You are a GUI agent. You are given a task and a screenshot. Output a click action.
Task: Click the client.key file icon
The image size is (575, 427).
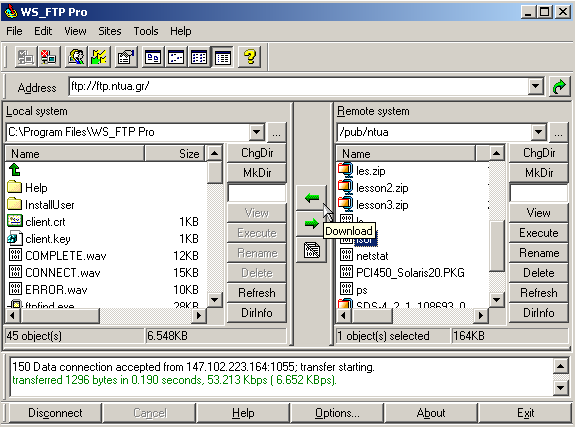tap(15, 238)
